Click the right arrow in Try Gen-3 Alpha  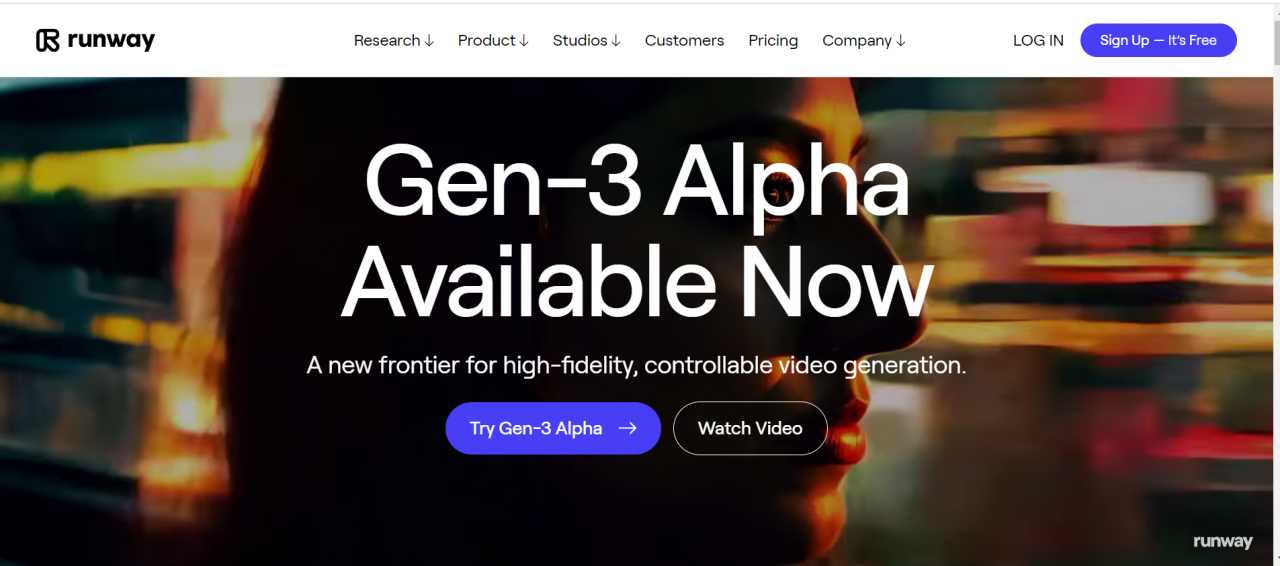627,428
